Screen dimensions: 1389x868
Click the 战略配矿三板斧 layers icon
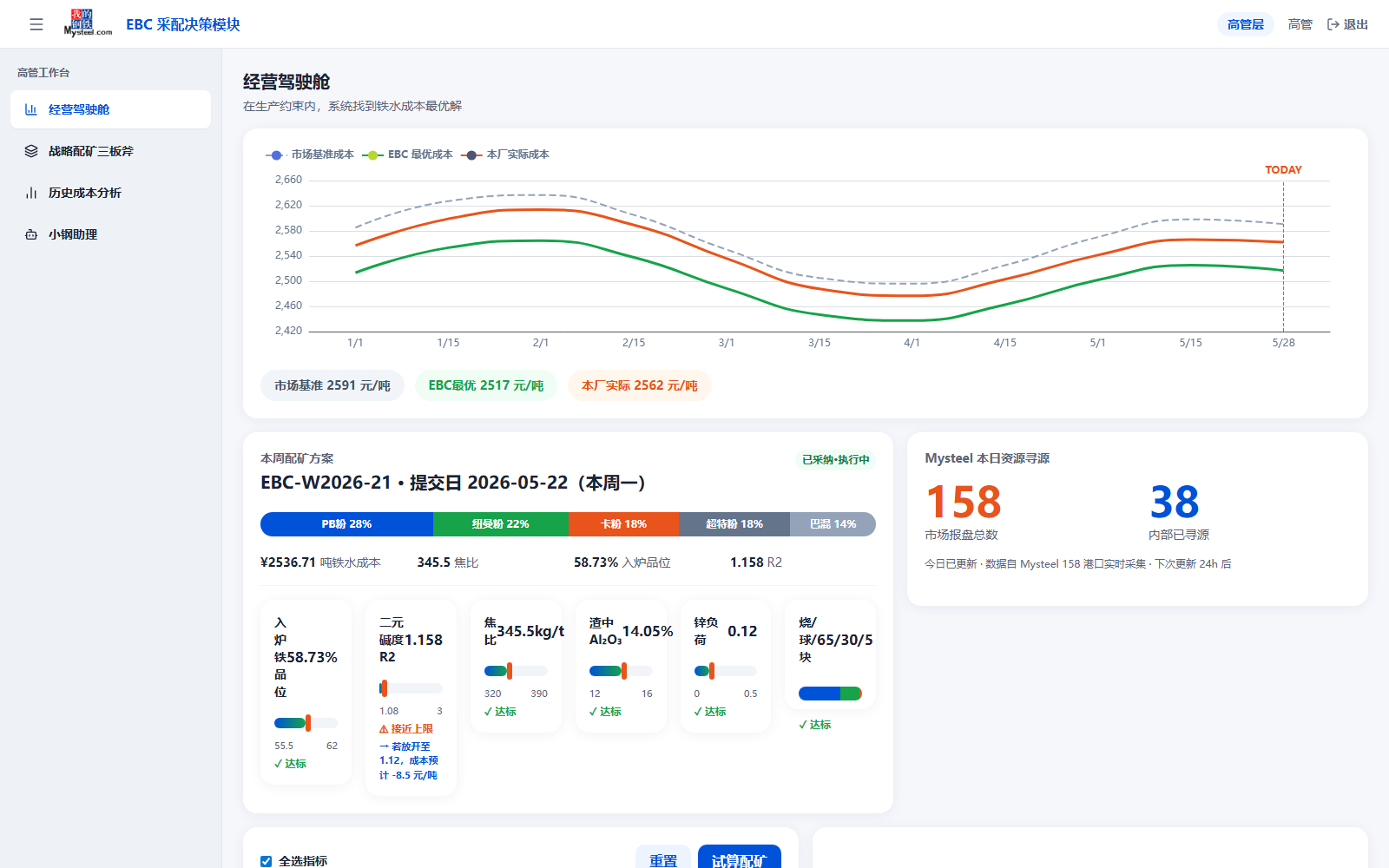(31, 151)
